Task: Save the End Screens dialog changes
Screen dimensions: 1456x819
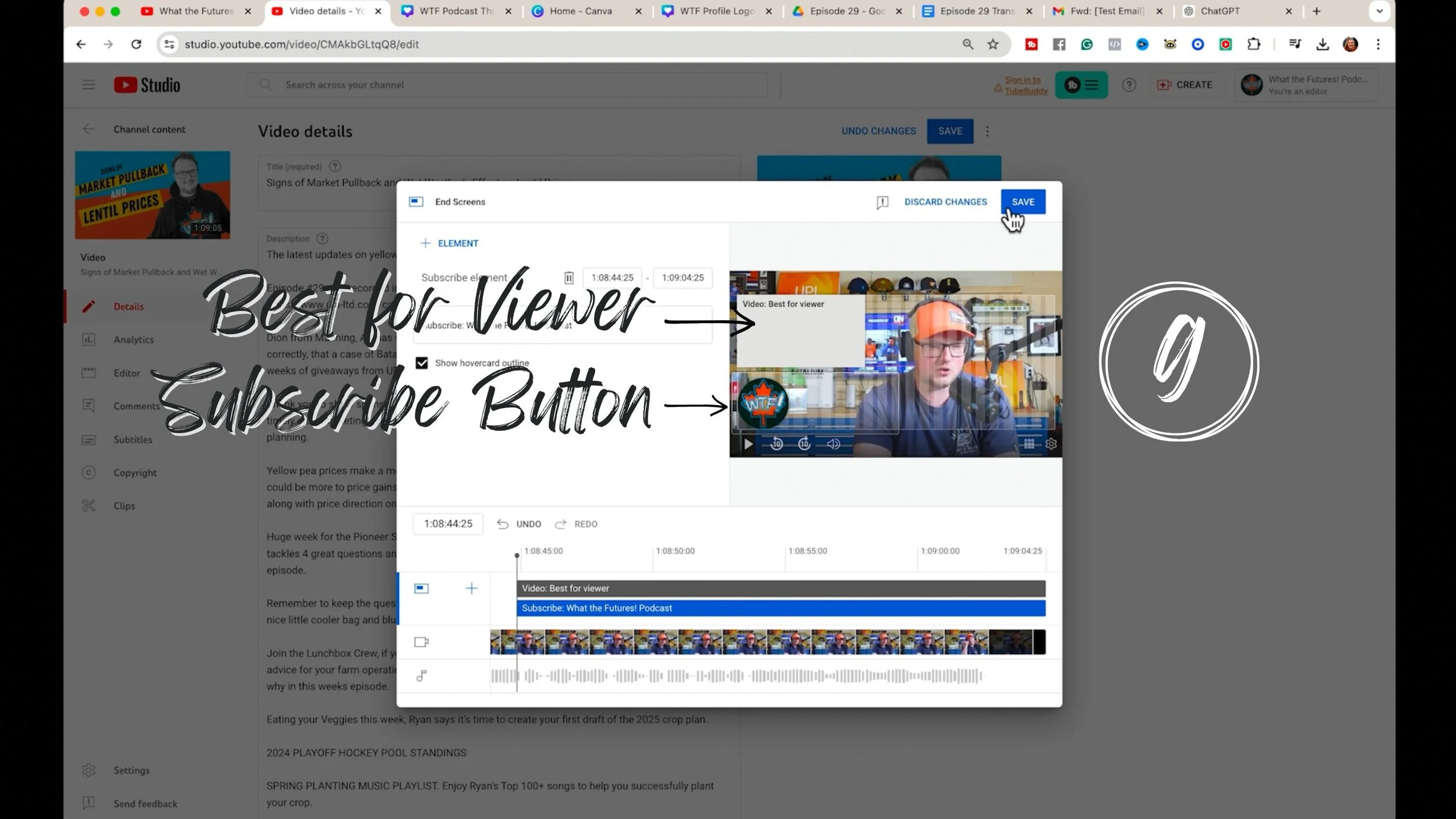Action: tap(1023, 201)
